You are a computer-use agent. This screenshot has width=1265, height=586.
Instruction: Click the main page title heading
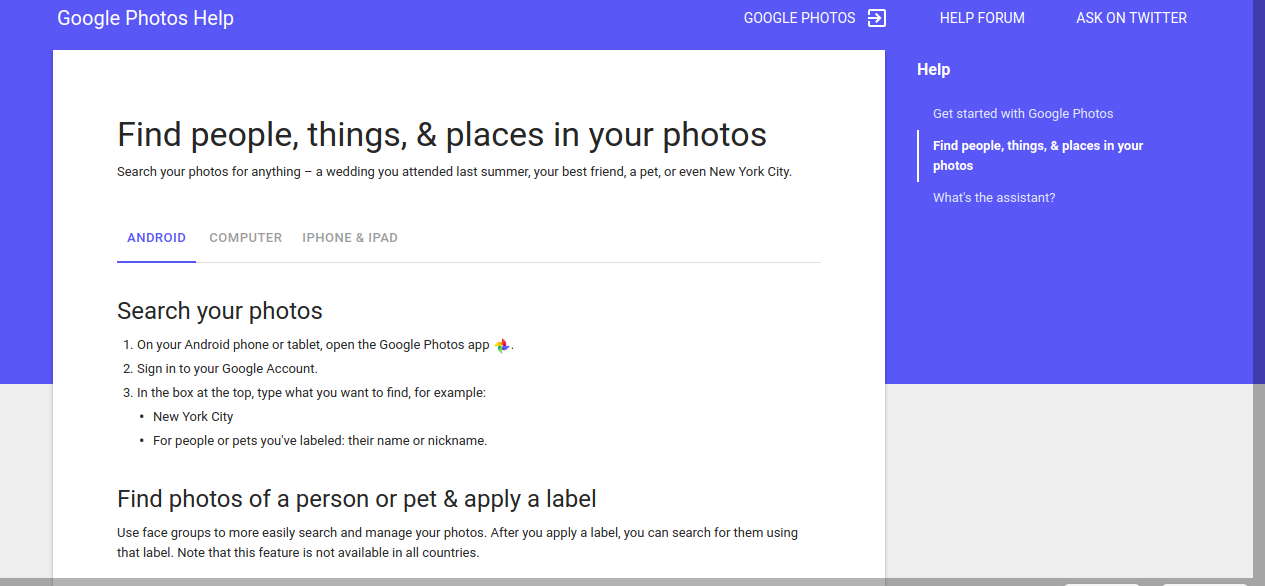click(x=442, y=134)
